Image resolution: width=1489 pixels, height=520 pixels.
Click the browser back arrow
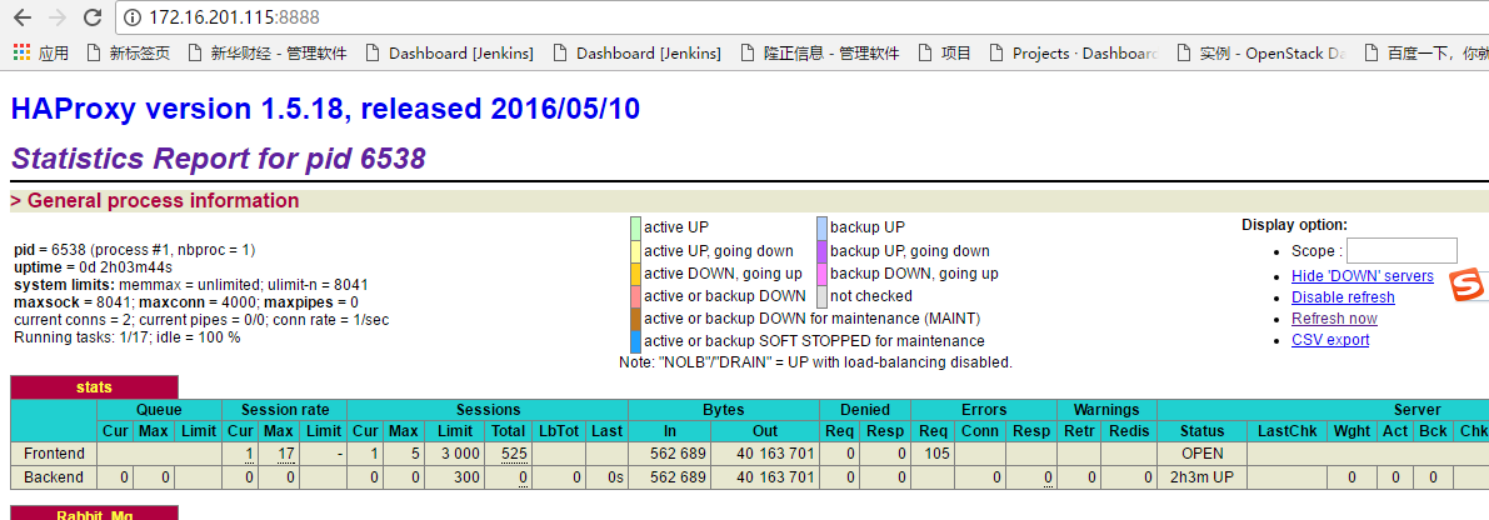pos(22,17)
